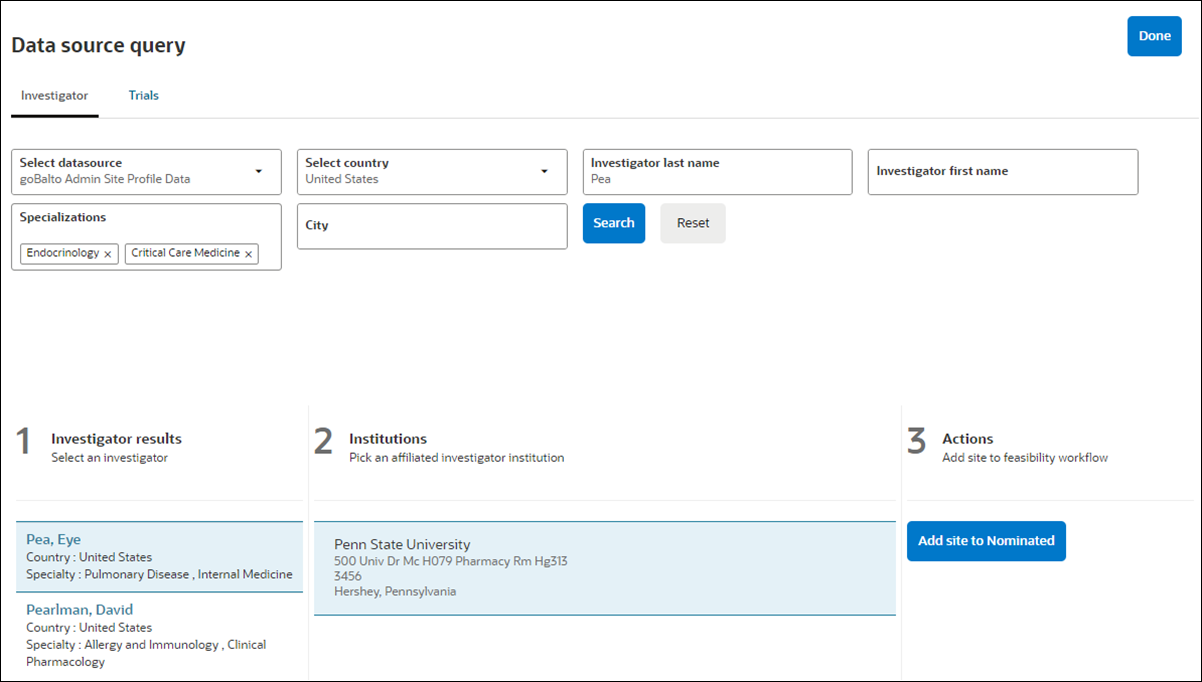
Task: Remove the Endocrinology specialization chip
Action: [x=108, y=254]
